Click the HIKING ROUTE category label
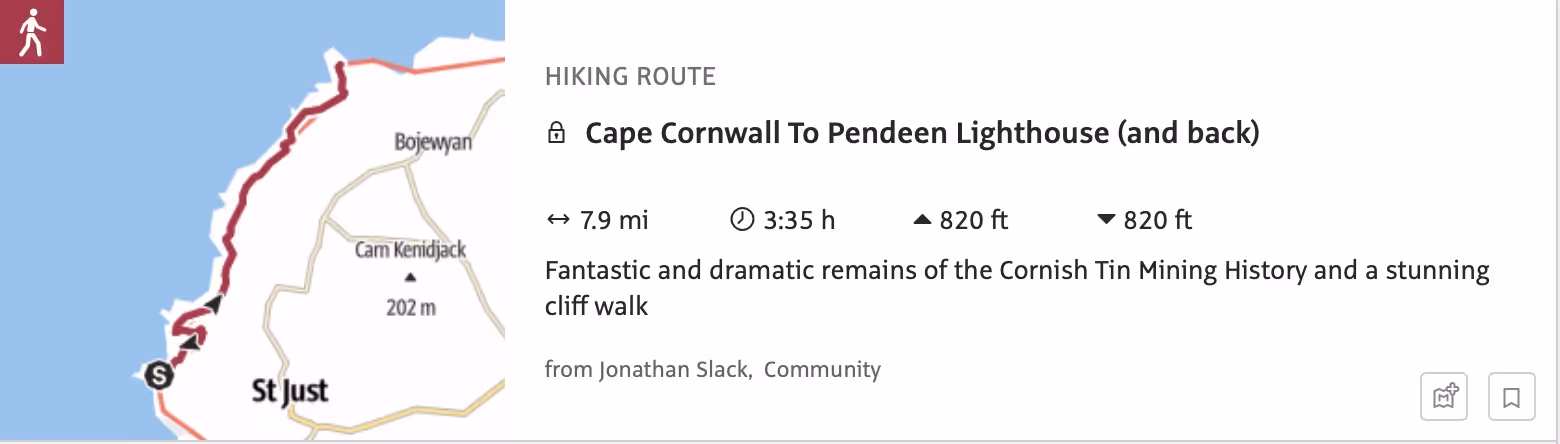 630,76
